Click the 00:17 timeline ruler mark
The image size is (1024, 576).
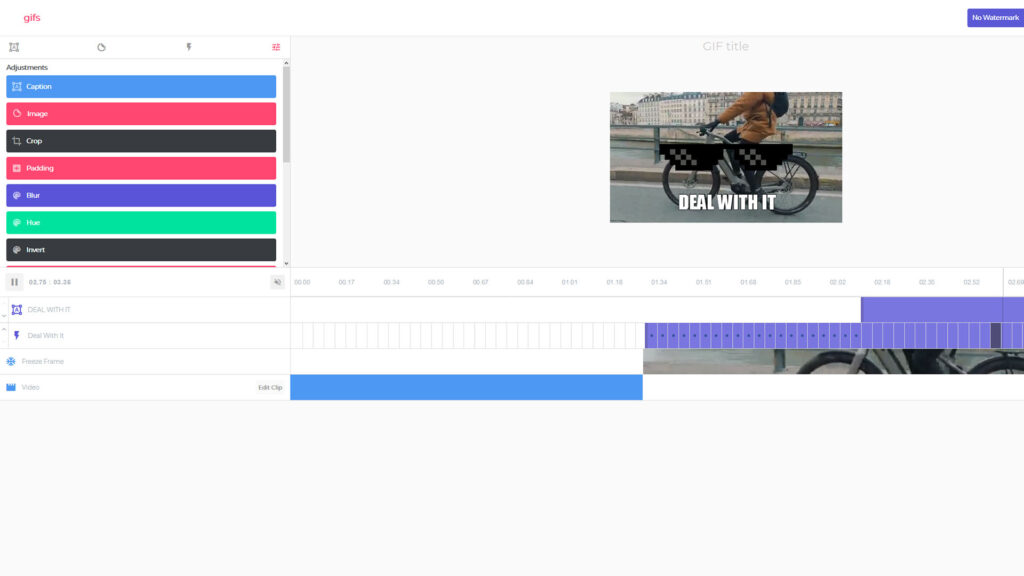pyautogui.click(x=347, y=282)
